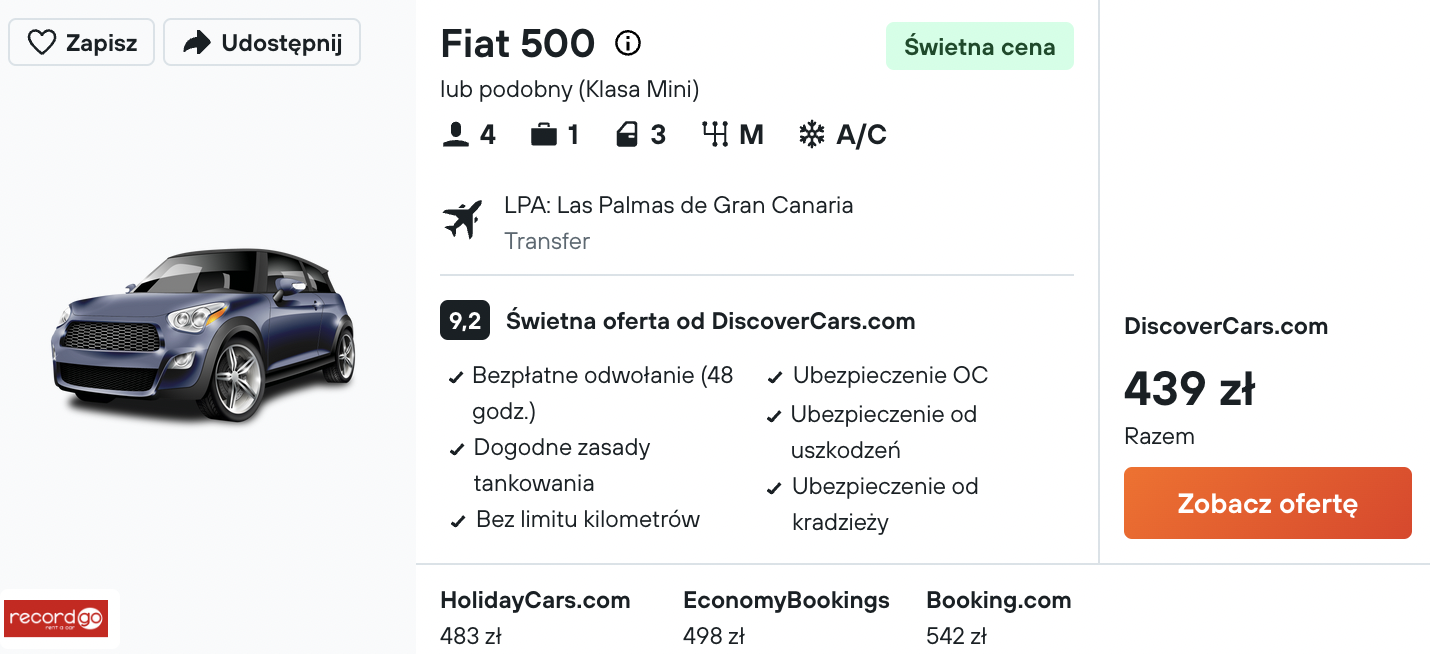Open the info icon next to Fiat 500
1430x654 pixels.
coord(627,43)
